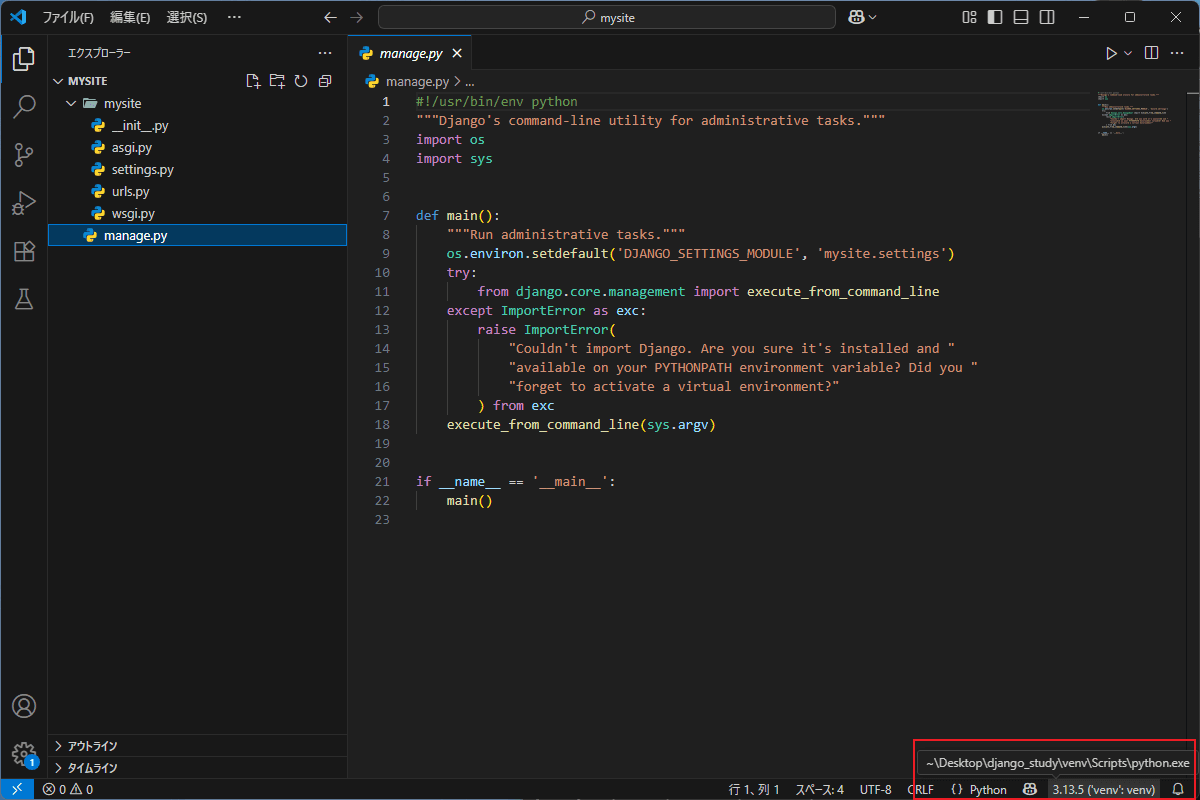Close the manage.py editor tab
Viewport: 1200px width, 800px height.
(457, 53)
